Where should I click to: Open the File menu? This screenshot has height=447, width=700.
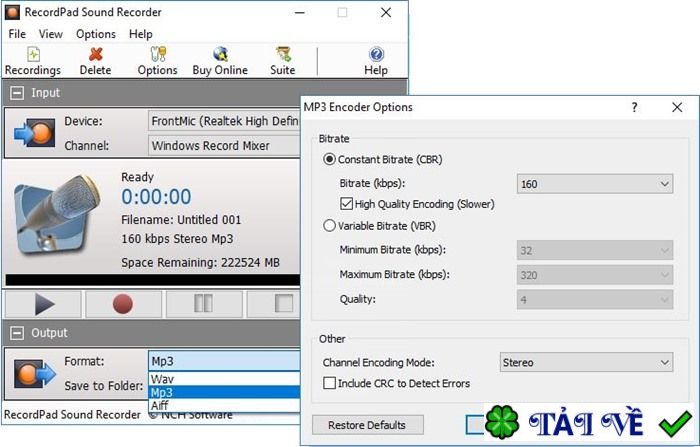click(x=17, y=34)
